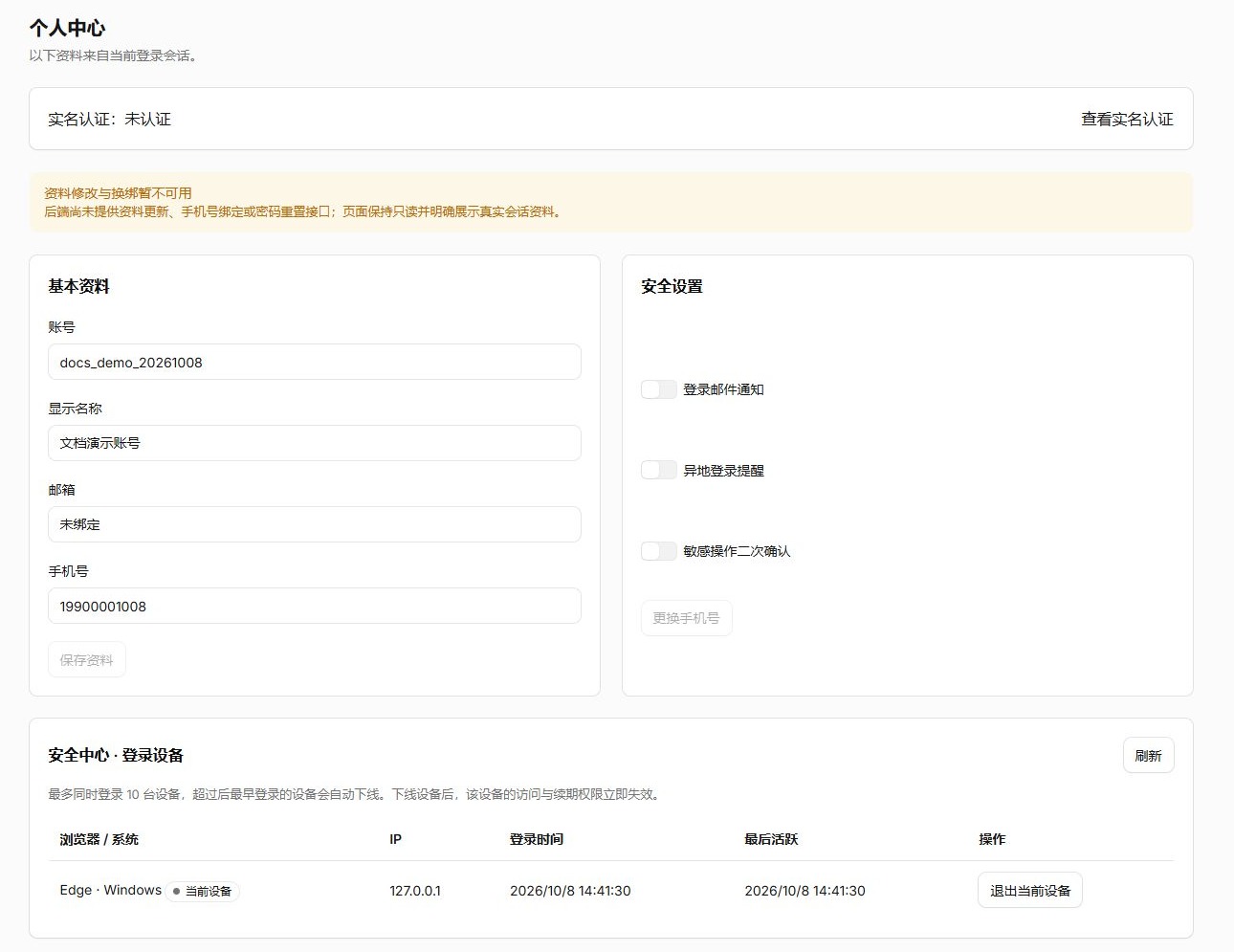1234x952 pixels.
Task: Click the 以下资料来自当前登录会话 subtitle
Action: tap(113, 55)
